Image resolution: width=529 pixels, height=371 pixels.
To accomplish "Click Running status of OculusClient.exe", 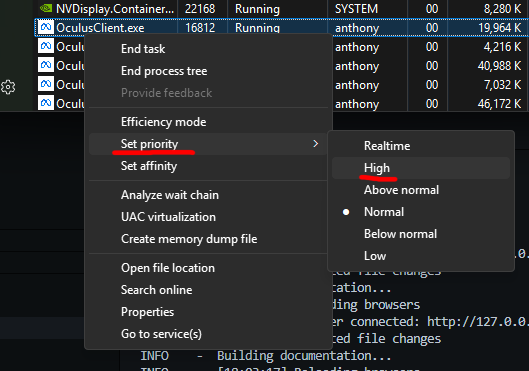I will point(257,28).
